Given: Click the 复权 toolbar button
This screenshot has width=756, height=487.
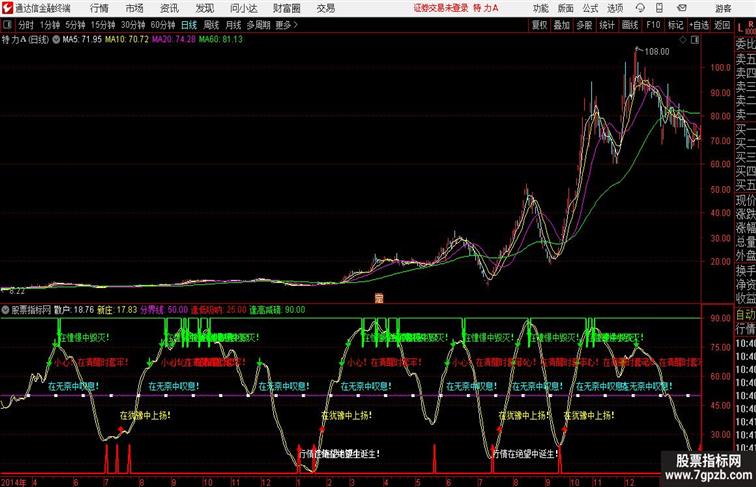Looking at the screenshot, I should (x=540, y=25).
